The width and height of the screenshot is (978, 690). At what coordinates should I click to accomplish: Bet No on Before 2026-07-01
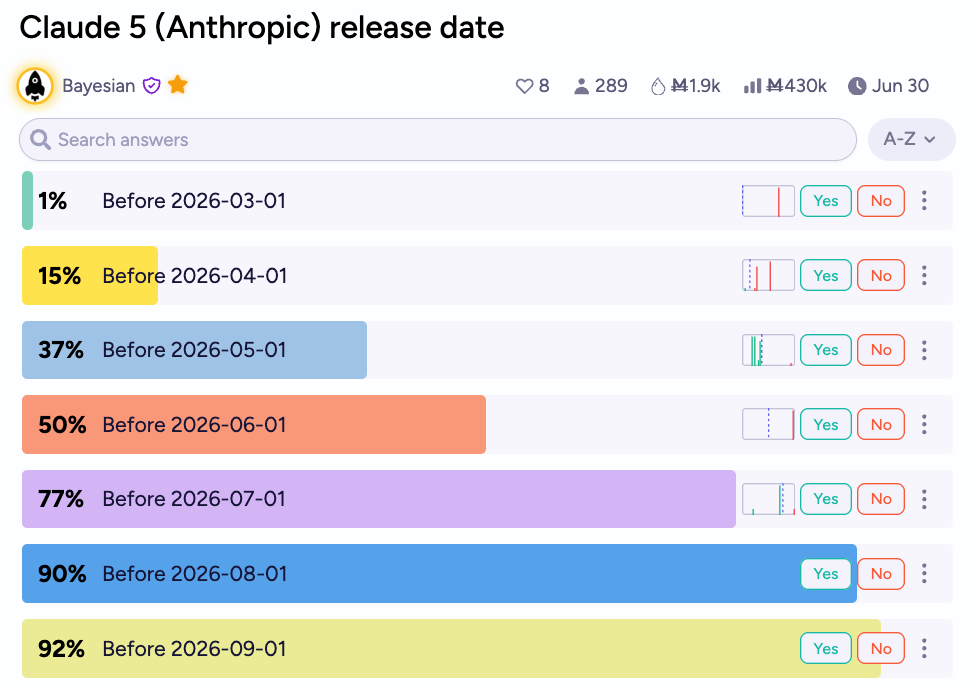[x=881, y=499]
